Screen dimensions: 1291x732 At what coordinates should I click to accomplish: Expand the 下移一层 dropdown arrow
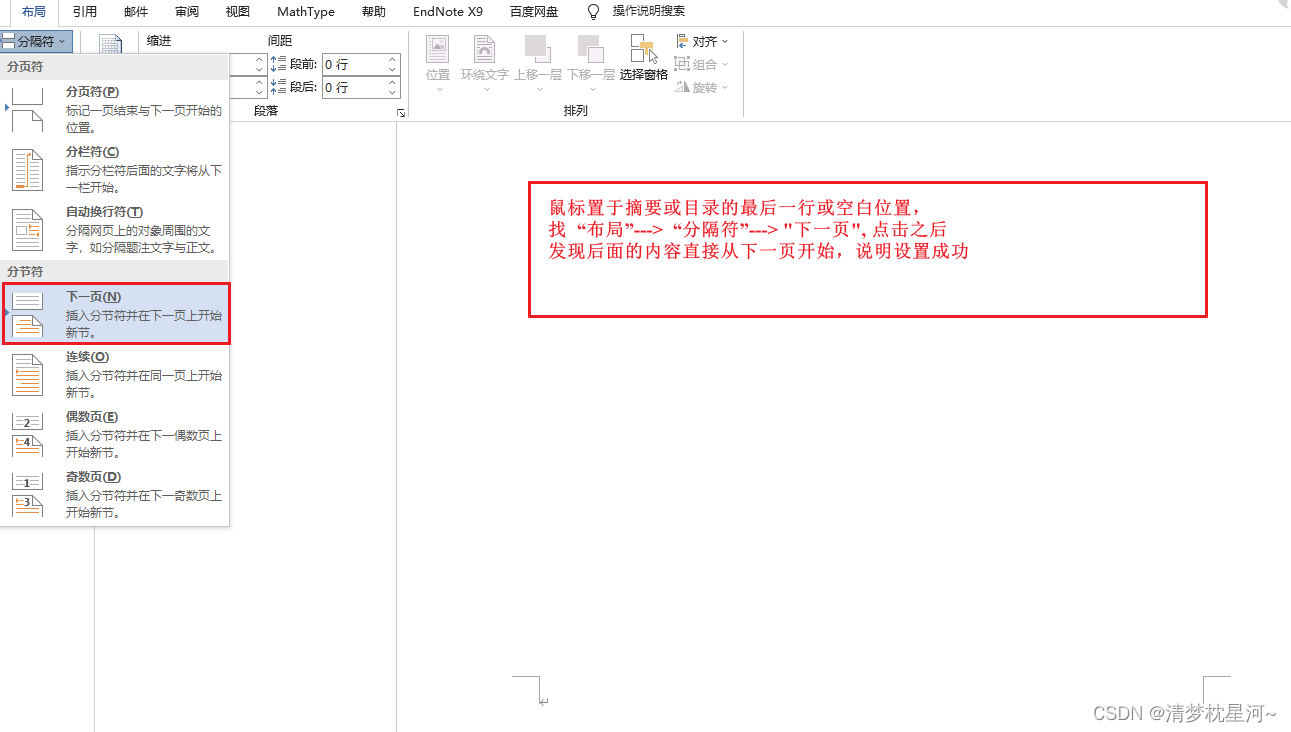[x=591, y=89]
